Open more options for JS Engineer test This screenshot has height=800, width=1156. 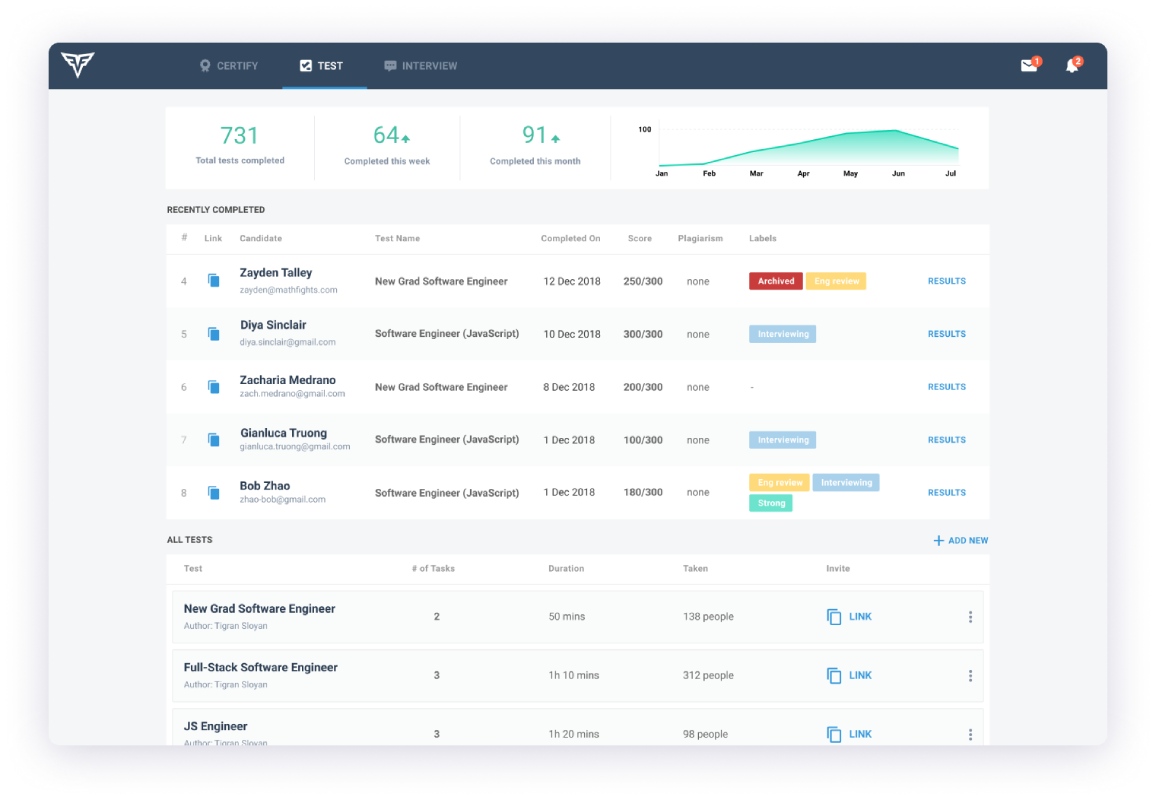[x=970, y=734]
